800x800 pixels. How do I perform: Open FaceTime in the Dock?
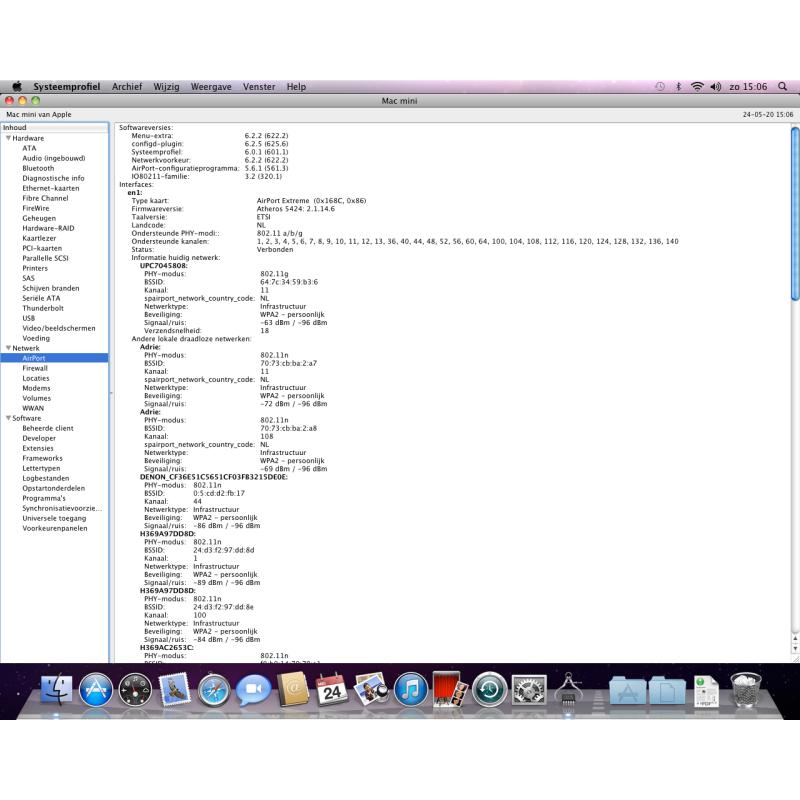click(x=254, y=689)
